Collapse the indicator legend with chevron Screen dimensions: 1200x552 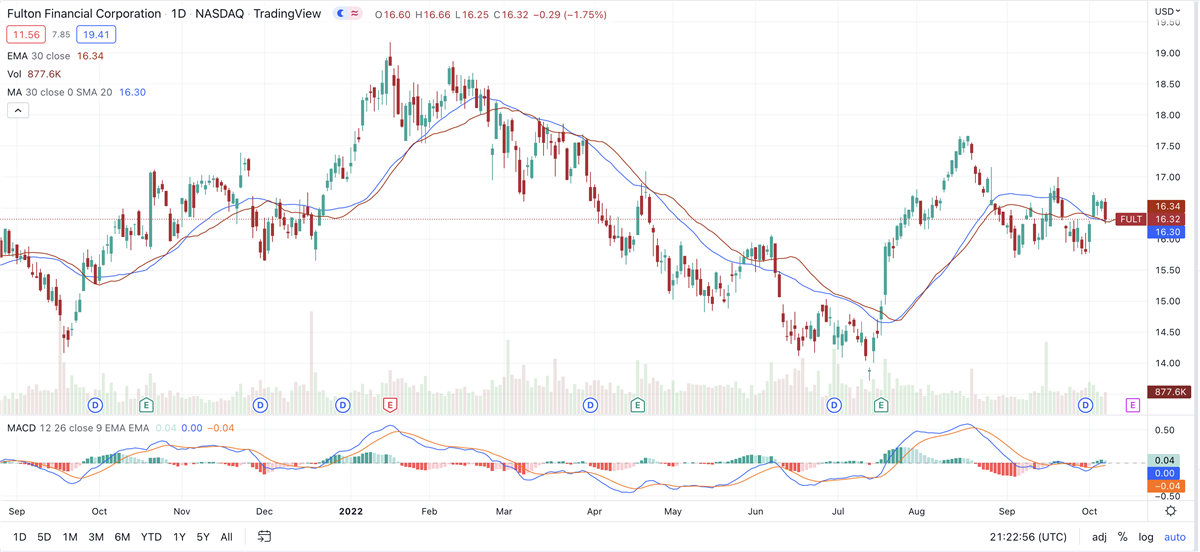(x=18, y=111)
